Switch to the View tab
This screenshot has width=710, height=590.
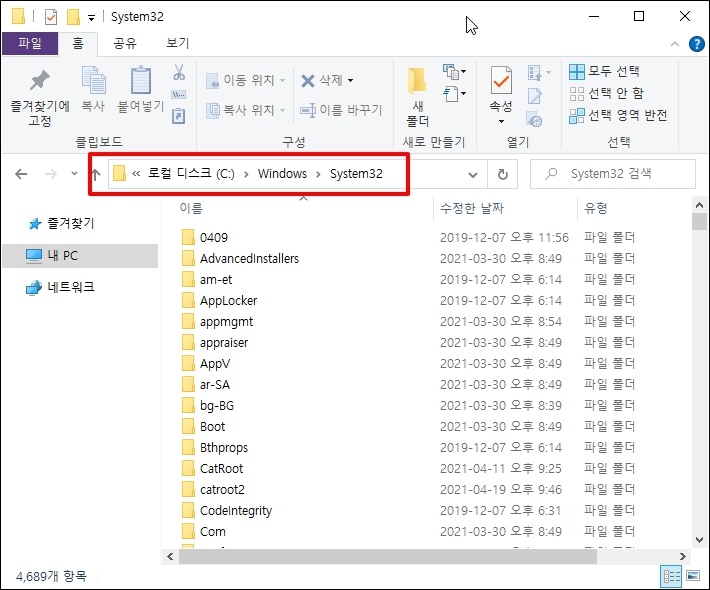(178, 43)
